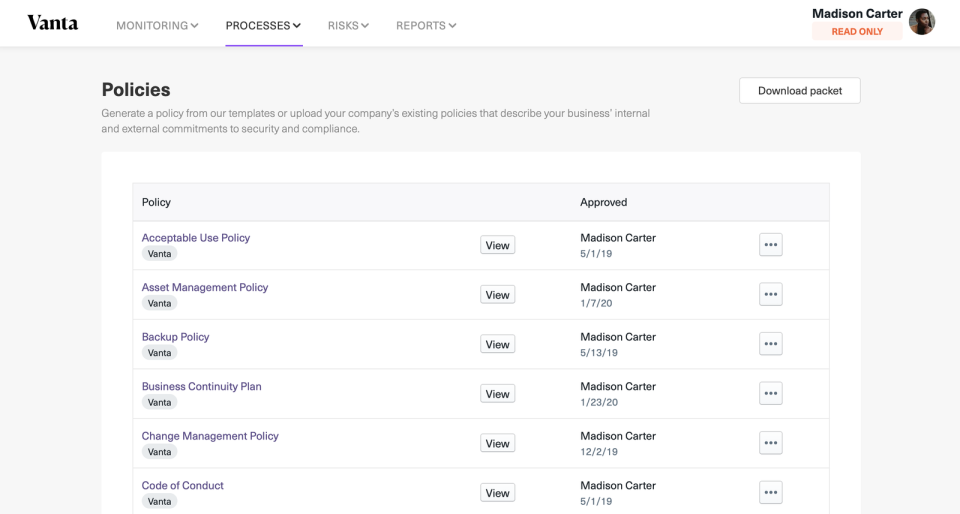Image resolution: width=960 pixels, height=514 pixels.
Task: Click the Vanta logo
Action: tap(53, 23)
